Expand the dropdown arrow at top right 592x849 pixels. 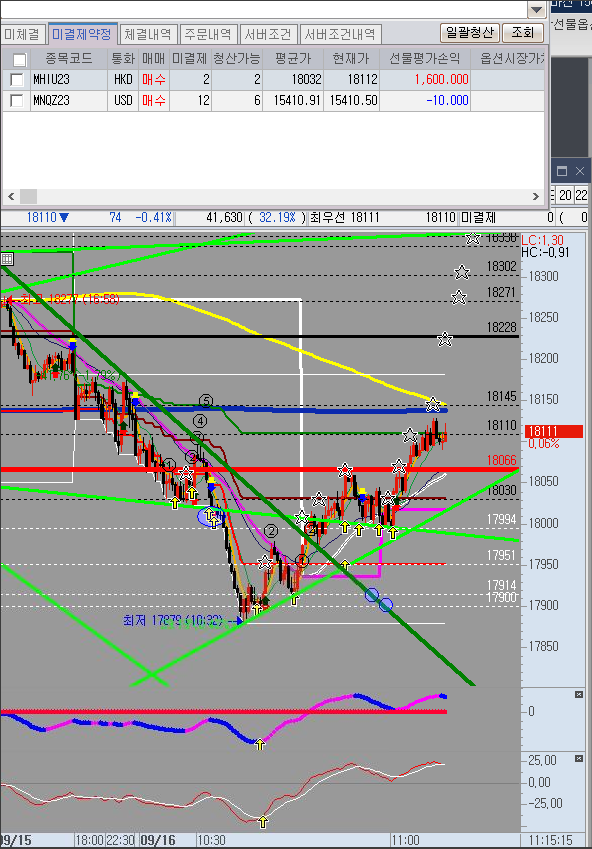[536, 10]
